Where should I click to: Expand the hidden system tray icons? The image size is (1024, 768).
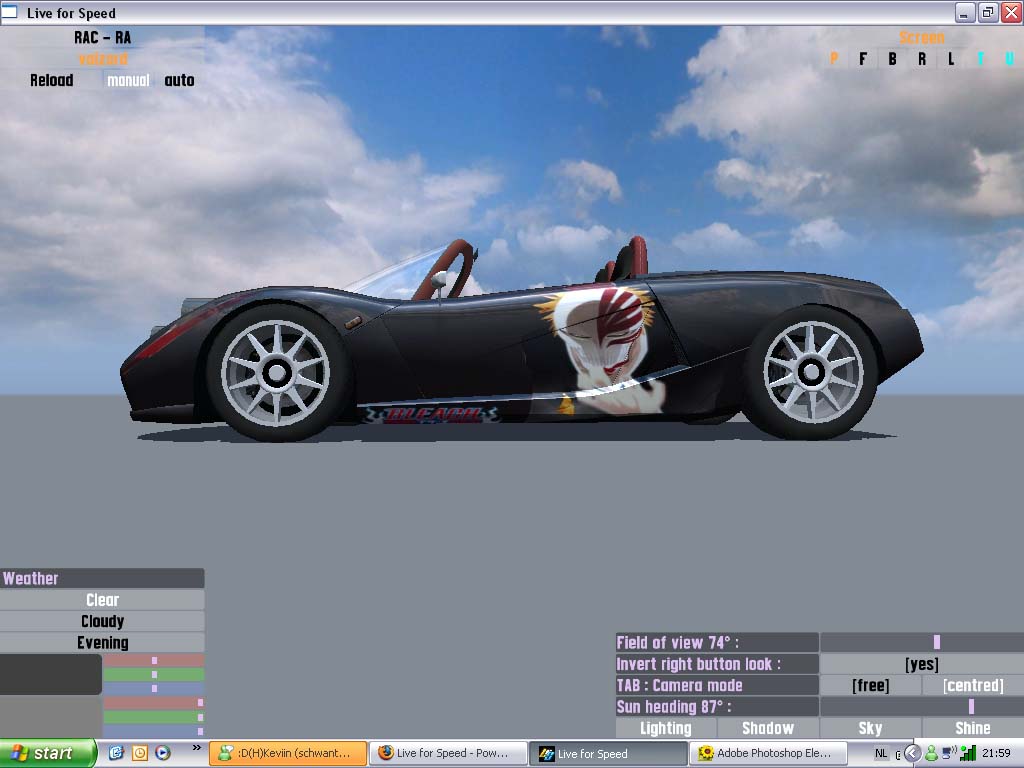click(912, 754)
